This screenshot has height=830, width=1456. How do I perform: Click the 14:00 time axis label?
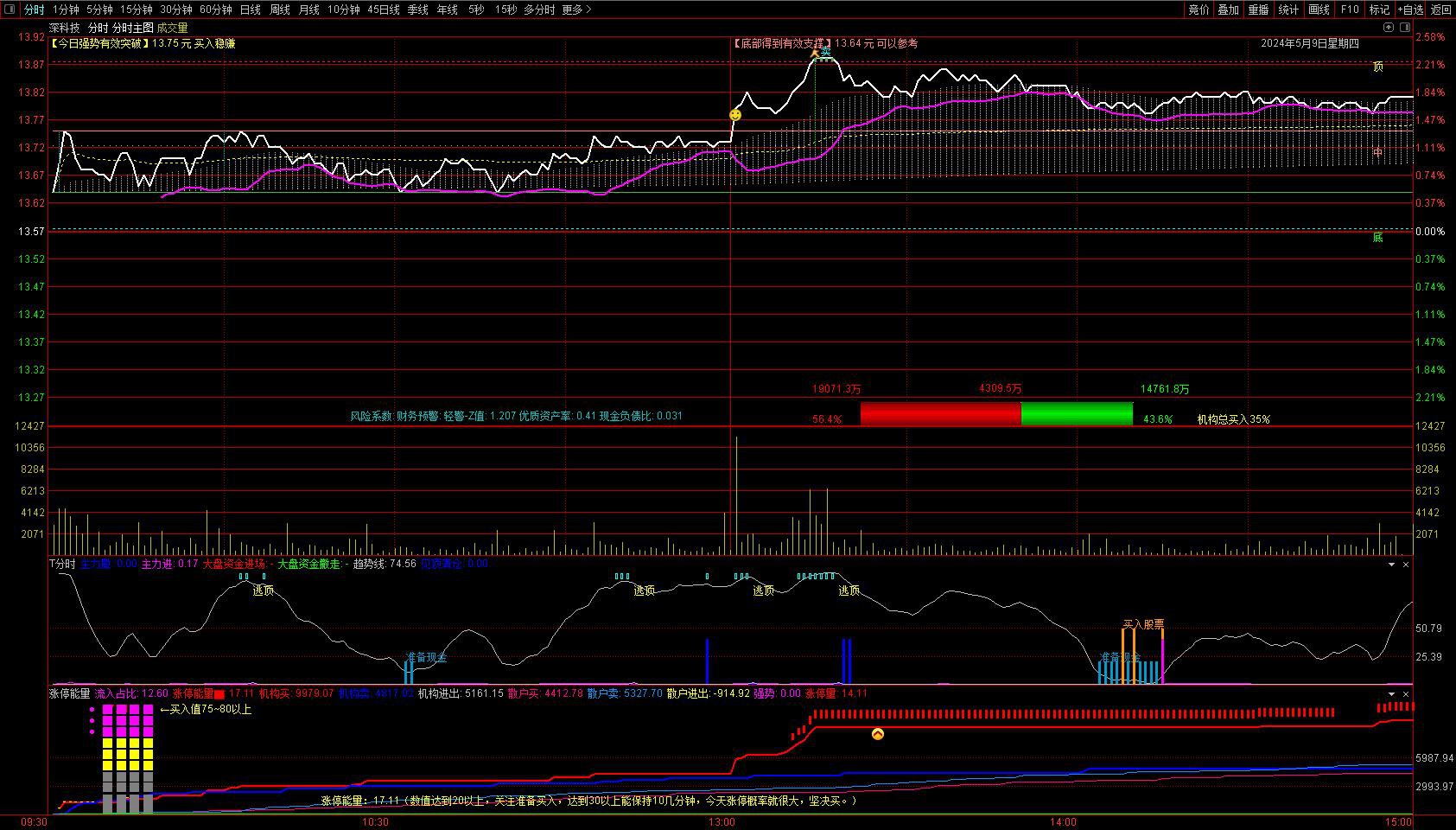click(x=1063, y=822)
